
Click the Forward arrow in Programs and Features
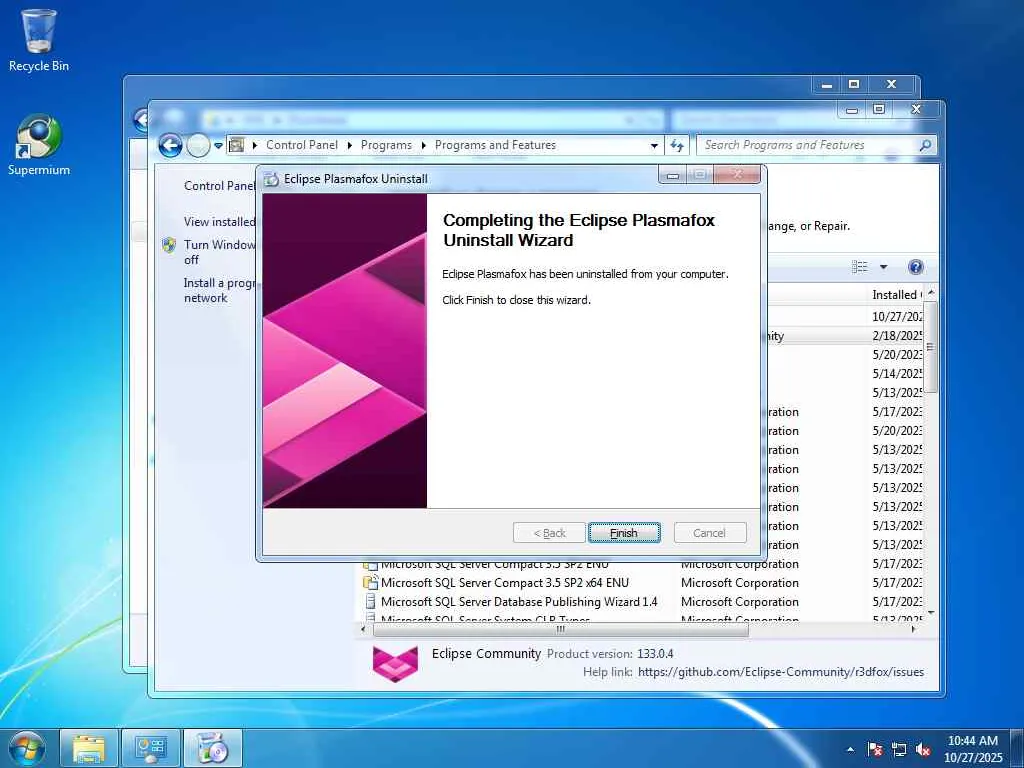pos(198,145)
